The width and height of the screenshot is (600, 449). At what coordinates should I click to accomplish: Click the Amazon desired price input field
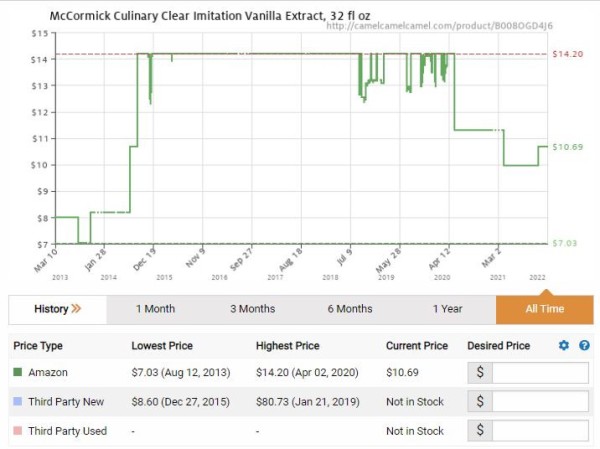(x=540, y=373)
